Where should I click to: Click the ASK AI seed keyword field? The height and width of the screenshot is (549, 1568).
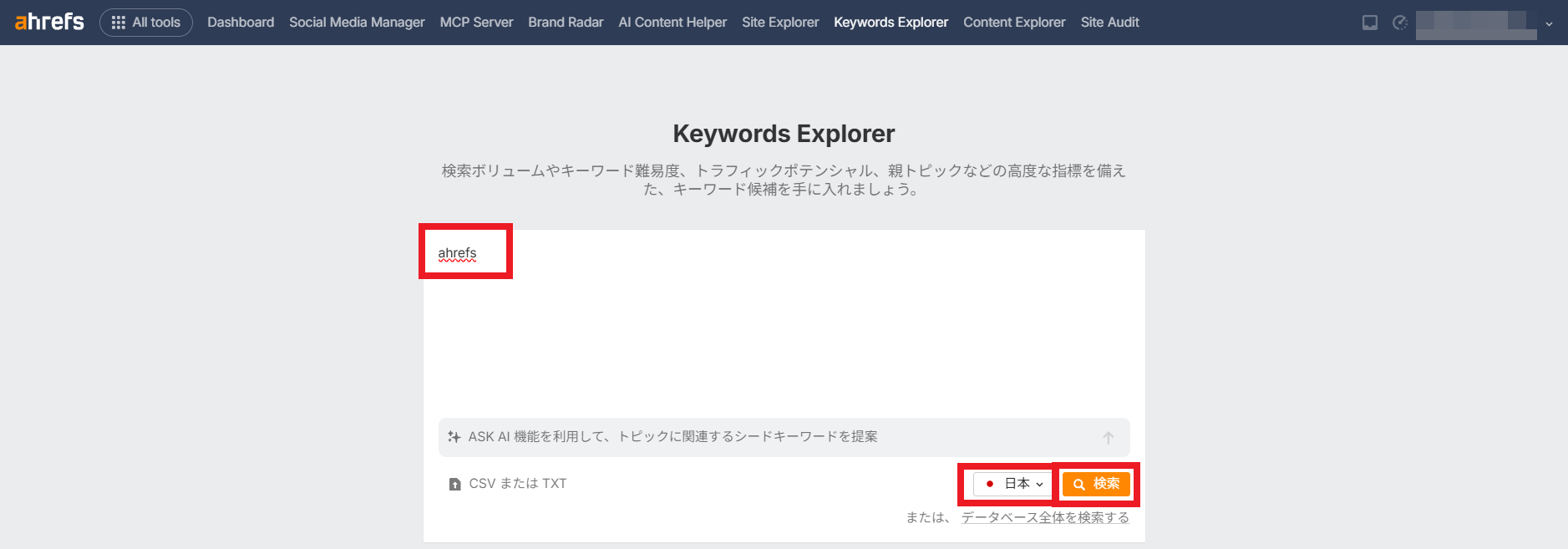(x=784, y=437)
